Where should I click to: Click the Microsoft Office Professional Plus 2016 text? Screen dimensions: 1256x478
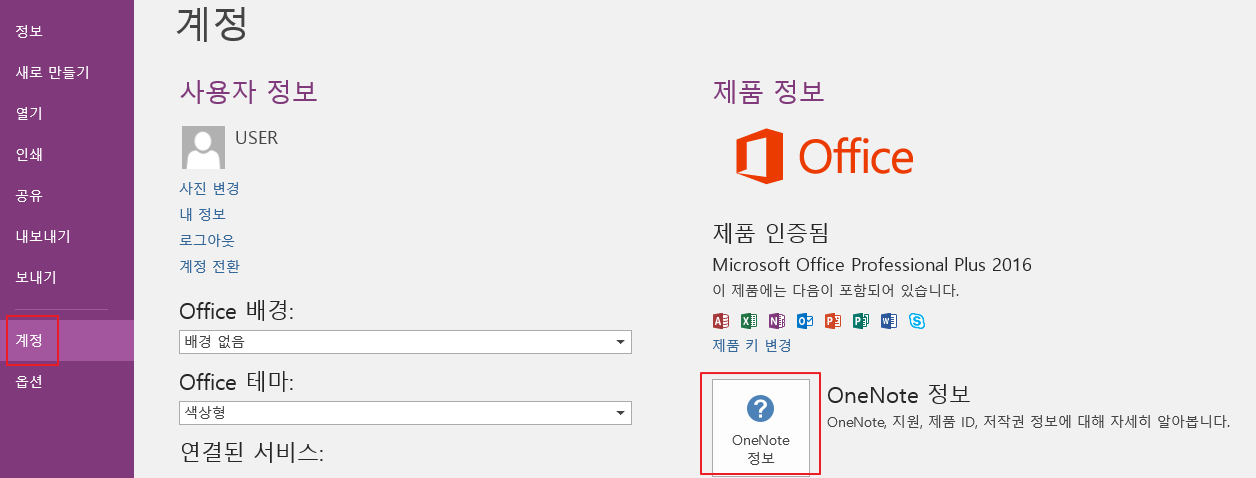(x=872, y=265)
